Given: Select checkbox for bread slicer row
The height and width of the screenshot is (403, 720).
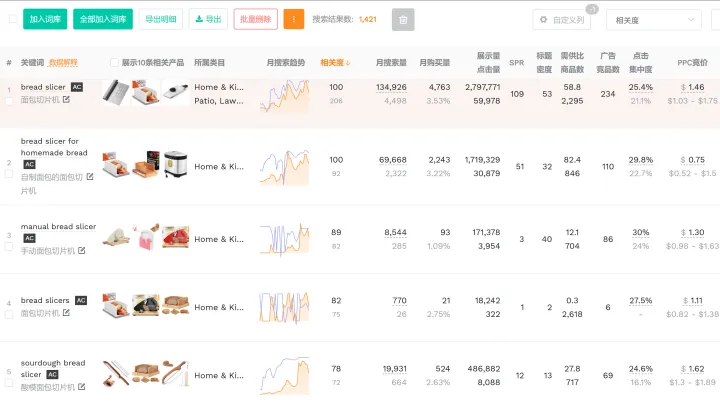Looking at the screenshot, I should (x=9, y=101).
